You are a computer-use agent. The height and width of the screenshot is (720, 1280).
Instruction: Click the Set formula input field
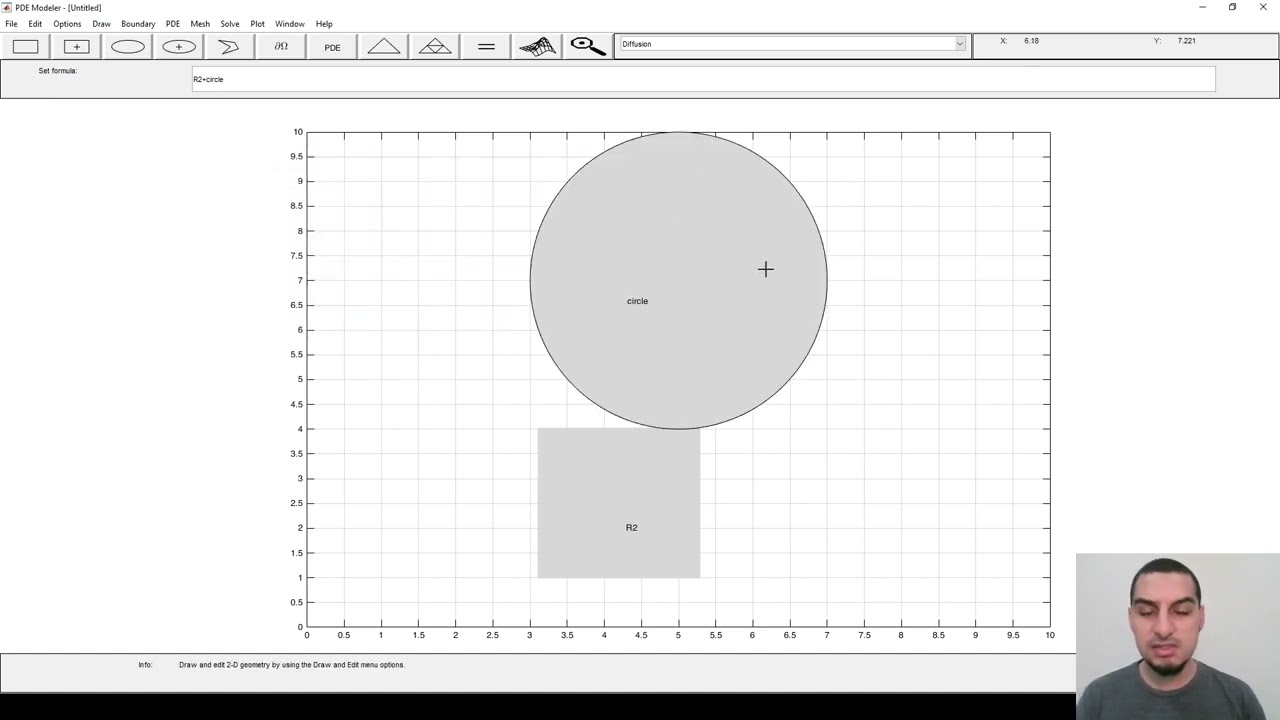point(703,79)
